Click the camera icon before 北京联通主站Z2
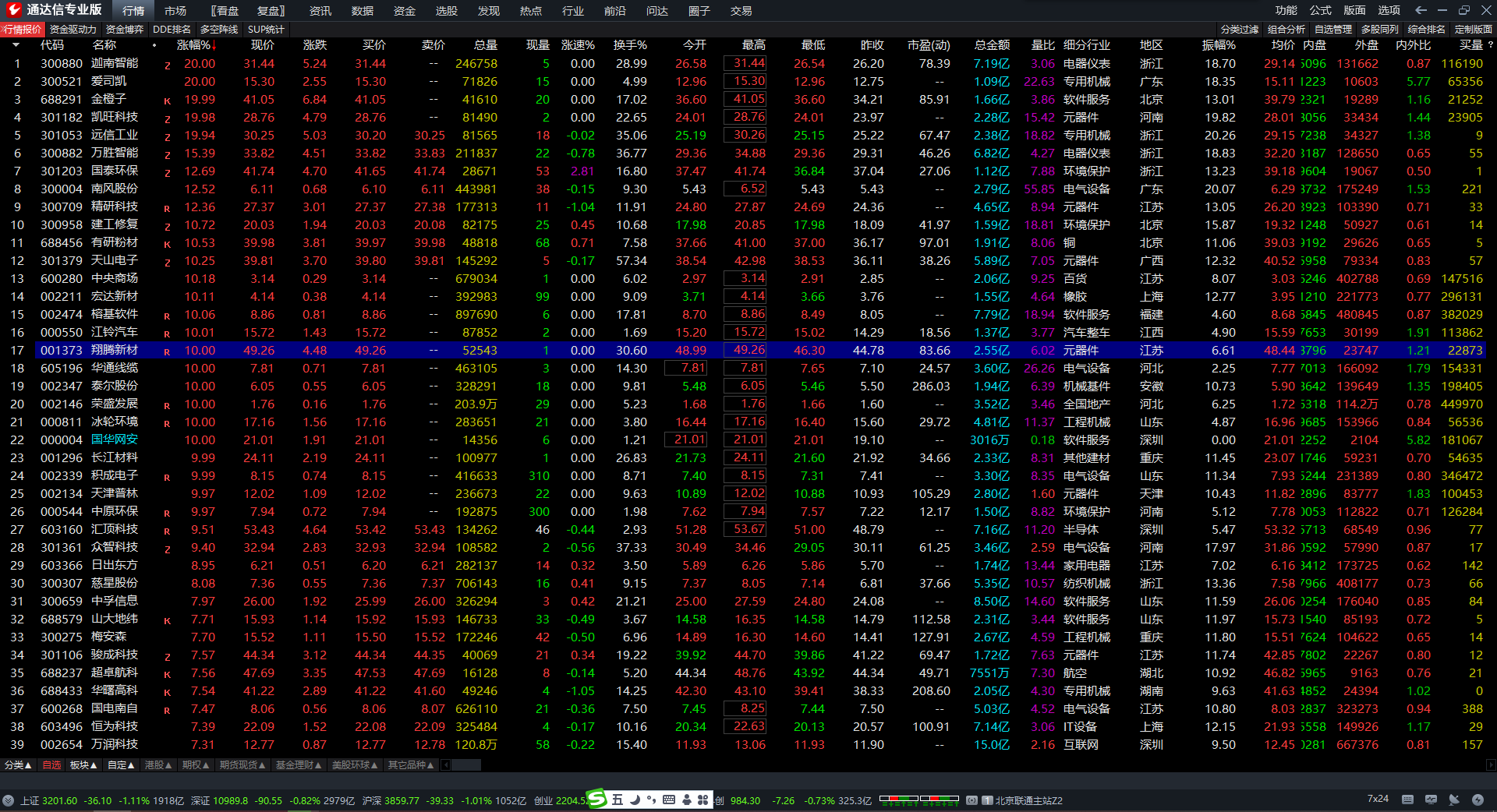The height and width of the screenshot is (812, 1497). pos(971,800)
